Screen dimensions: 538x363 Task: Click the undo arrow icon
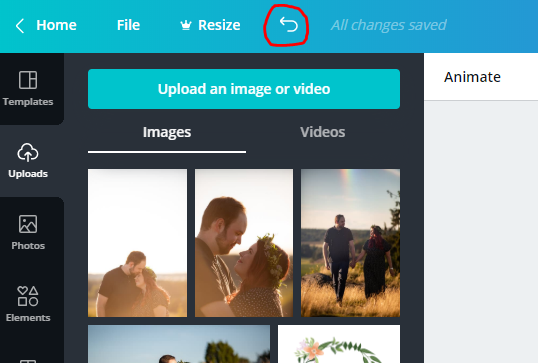point(289,25)
